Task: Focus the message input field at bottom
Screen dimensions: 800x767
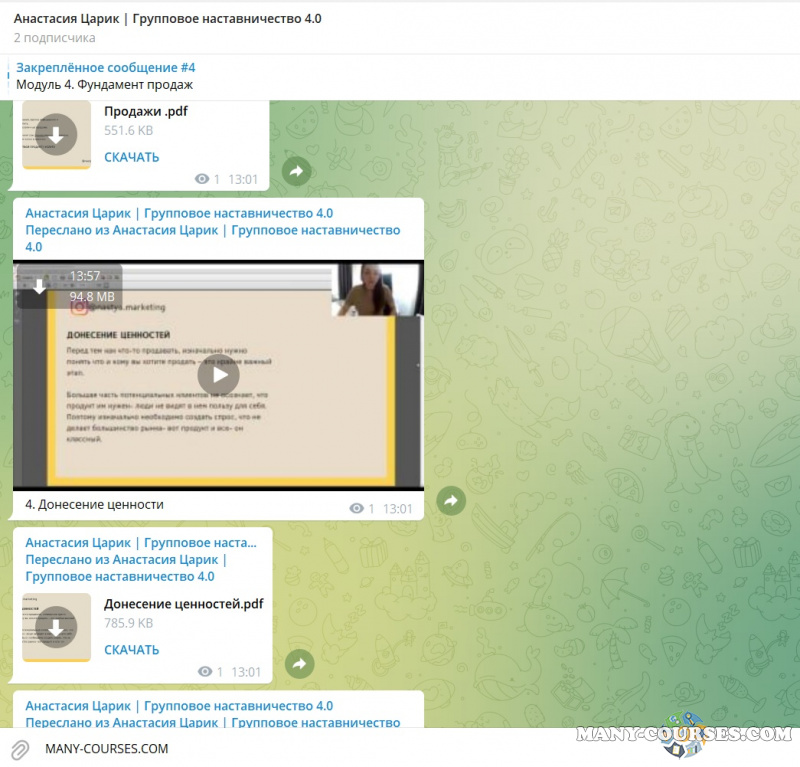Action: (300, 749)
